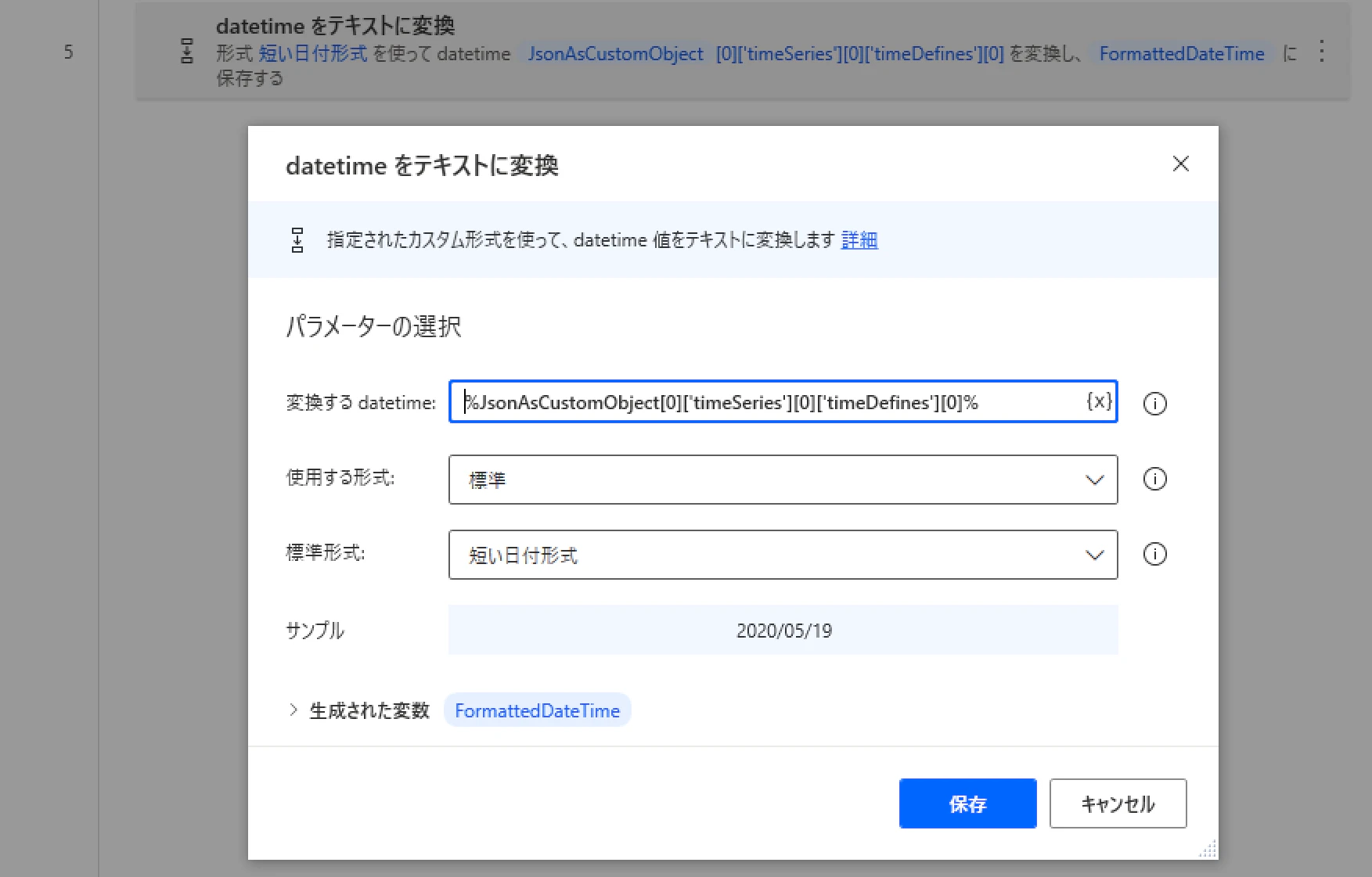The height and width of the screenshot is (877, 1372).
Task: Show info for 標準形式 field
Action: click(x=1154, y=554)
